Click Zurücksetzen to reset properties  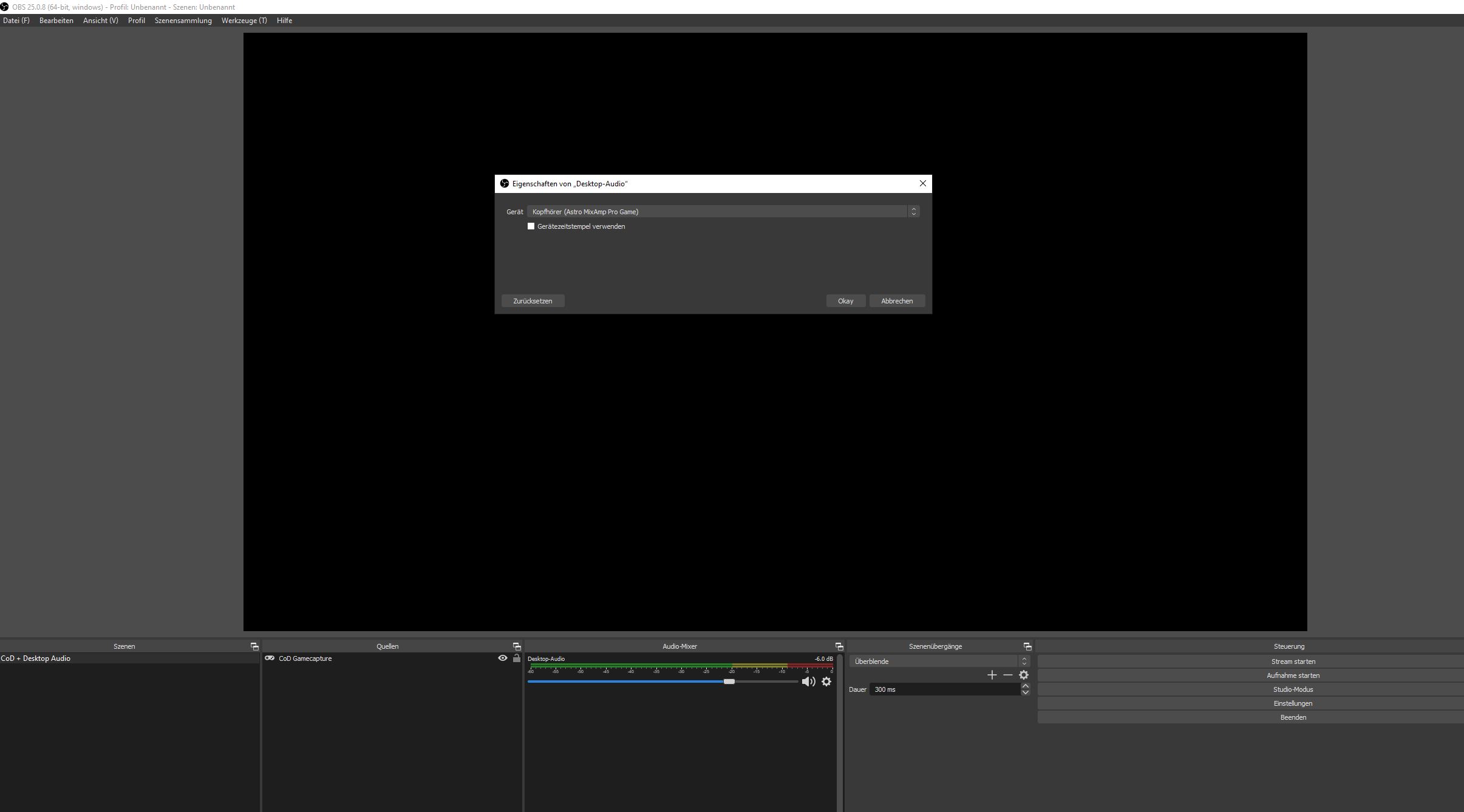click(x=533, y=301)
